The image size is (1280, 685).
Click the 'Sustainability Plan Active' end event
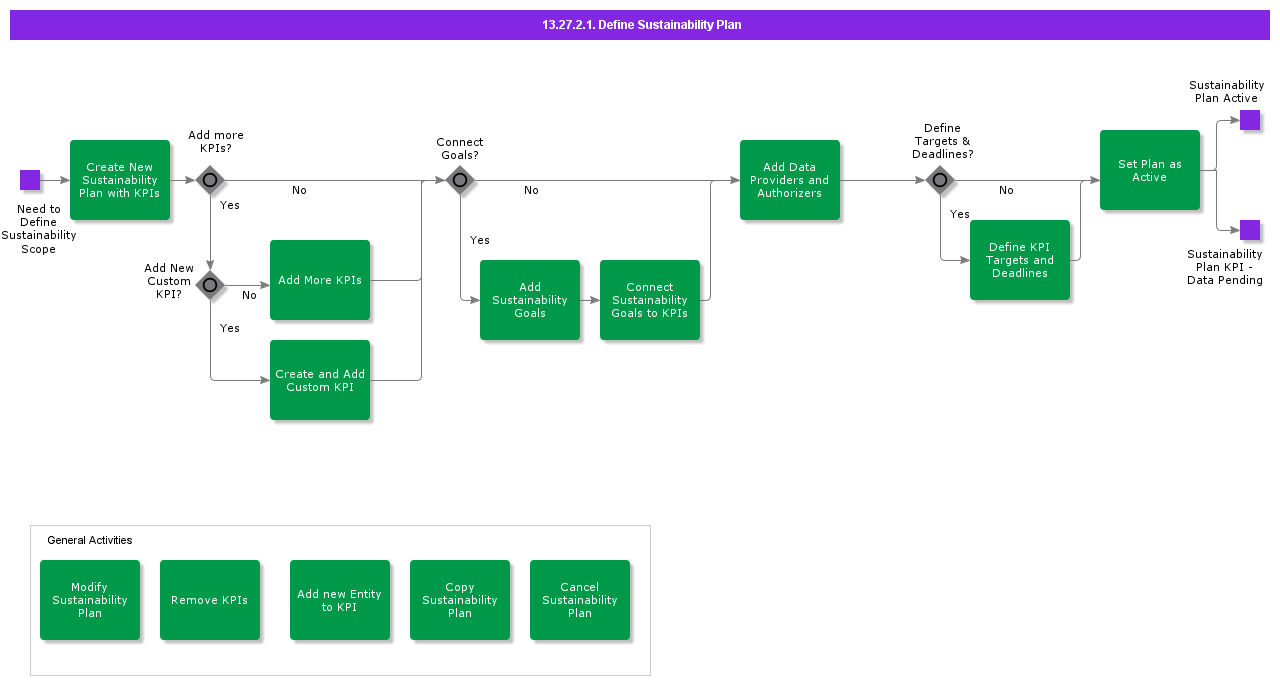coord(1250,120)
